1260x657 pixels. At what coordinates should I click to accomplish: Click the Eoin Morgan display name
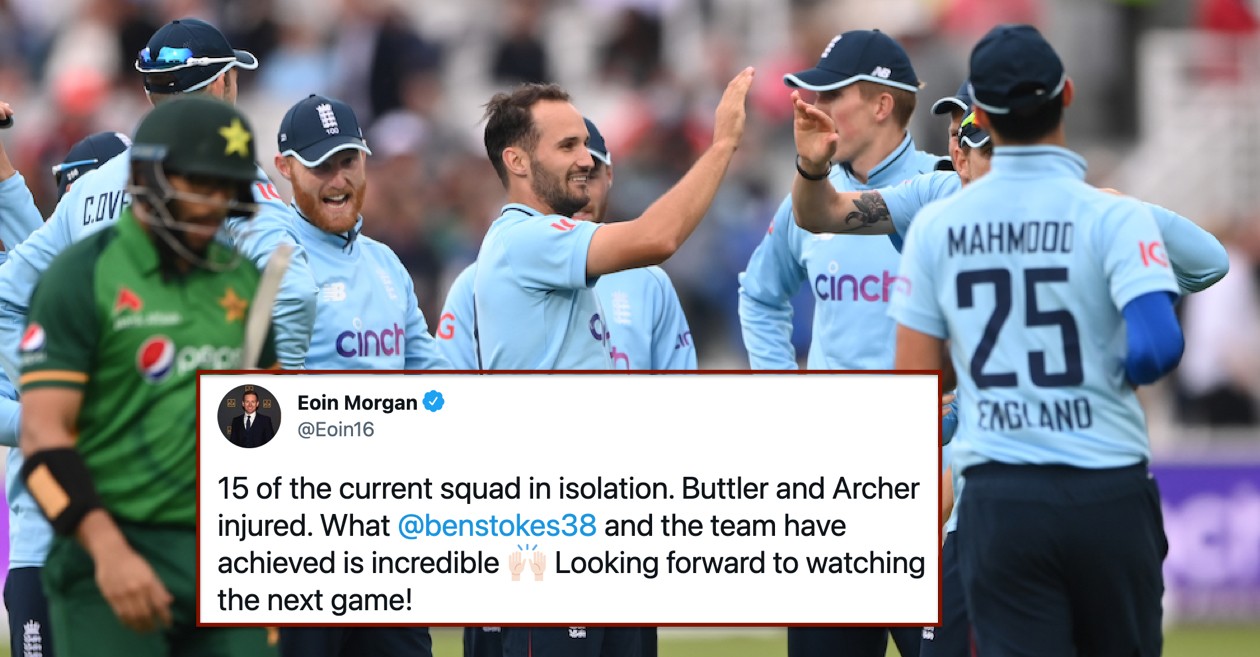pyautogui.click(x=357, y=402)
